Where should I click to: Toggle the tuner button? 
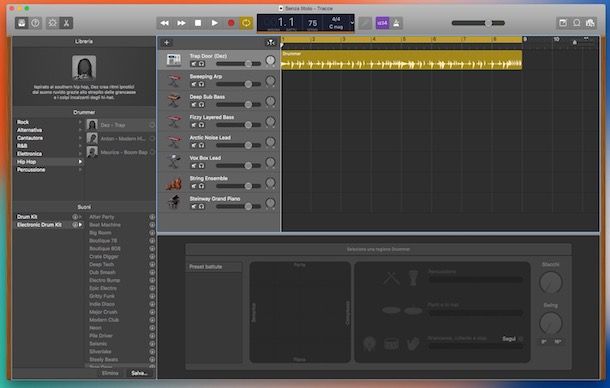click(x=365, y=23)
